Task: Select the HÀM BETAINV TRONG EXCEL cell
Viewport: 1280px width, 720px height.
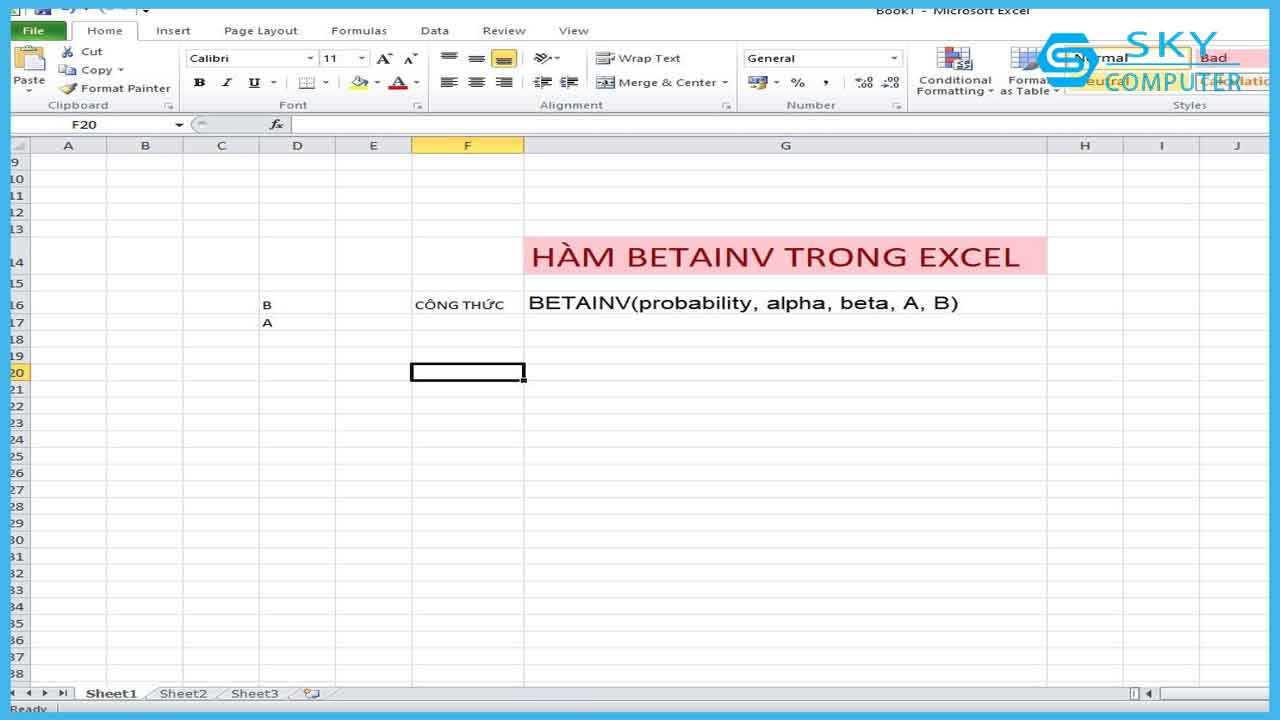Action: click(785, 257)
